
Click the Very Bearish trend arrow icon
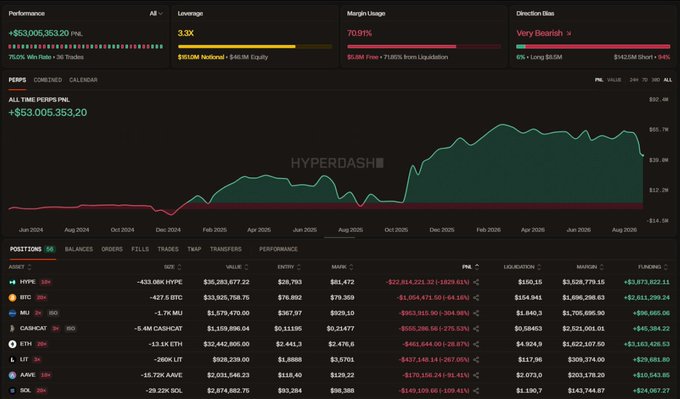click(569, 33)
